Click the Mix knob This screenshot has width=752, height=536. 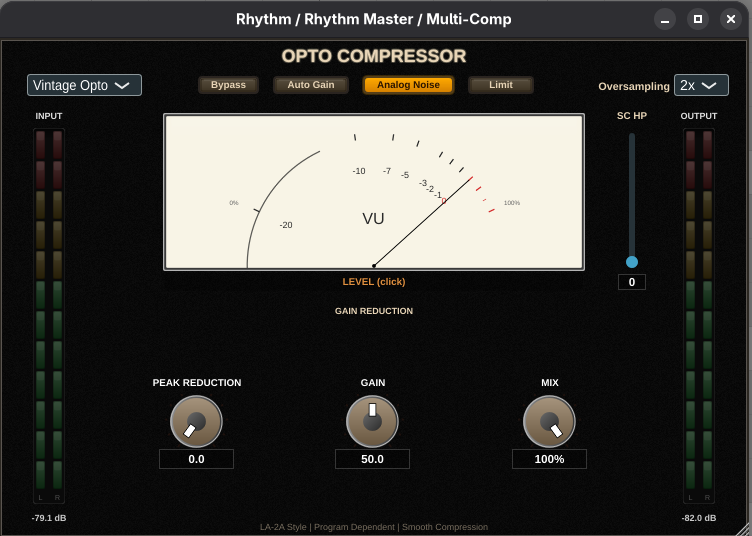coord(549,421)
